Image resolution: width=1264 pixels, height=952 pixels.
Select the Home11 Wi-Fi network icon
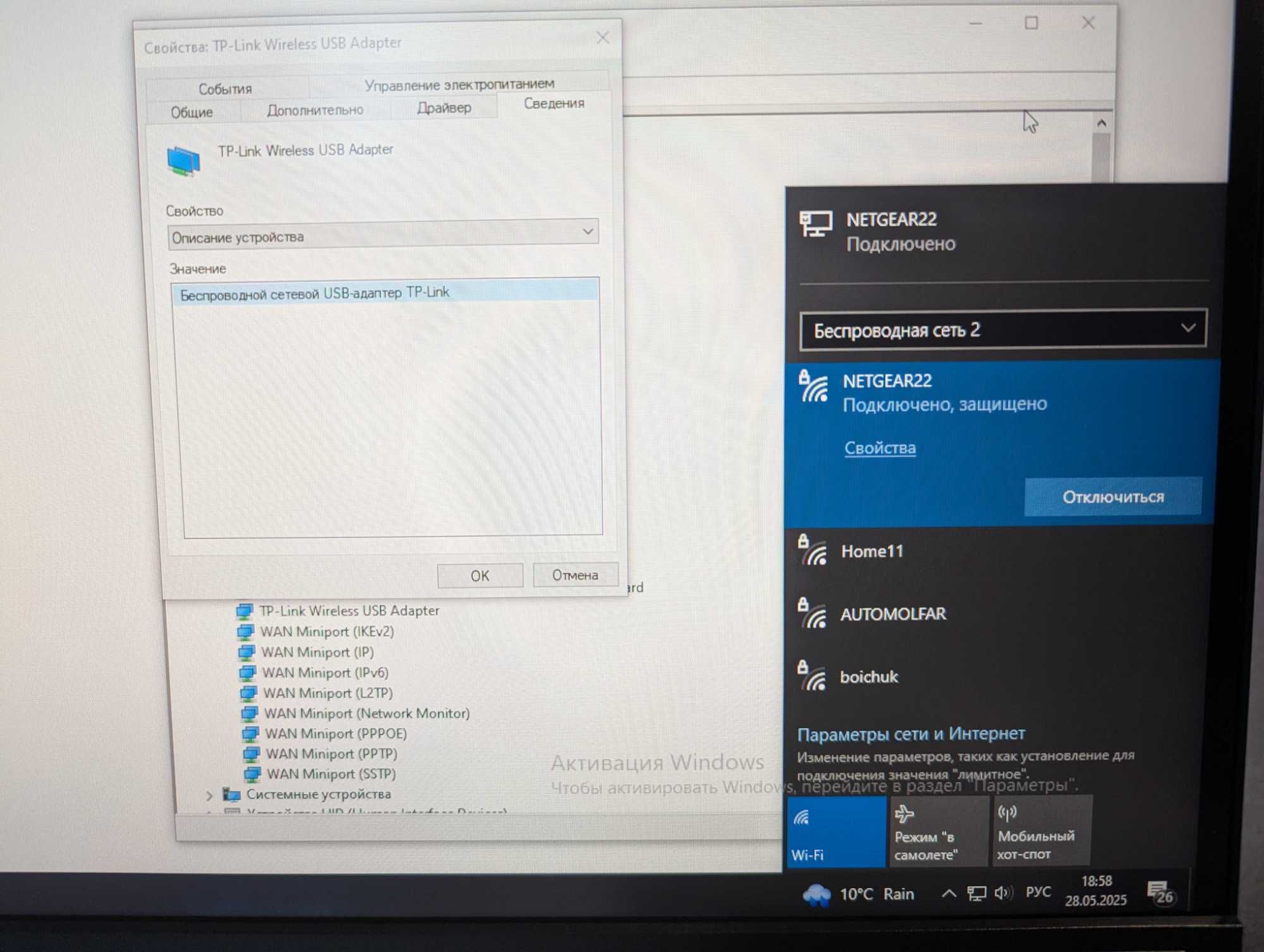(x=812, y=551)
